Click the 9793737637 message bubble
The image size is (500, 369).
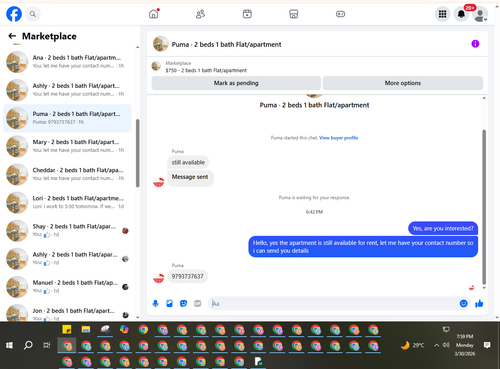coord(187,276)
